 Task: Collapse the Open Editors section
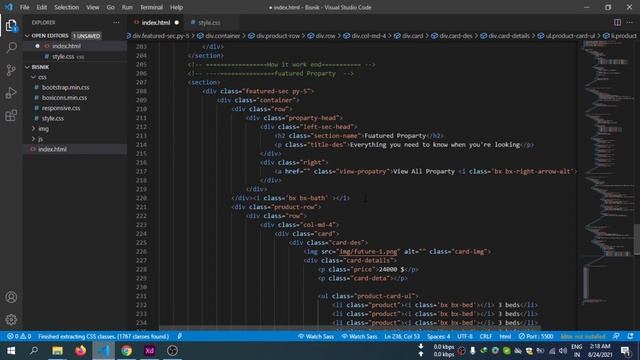tap(27, 36)
